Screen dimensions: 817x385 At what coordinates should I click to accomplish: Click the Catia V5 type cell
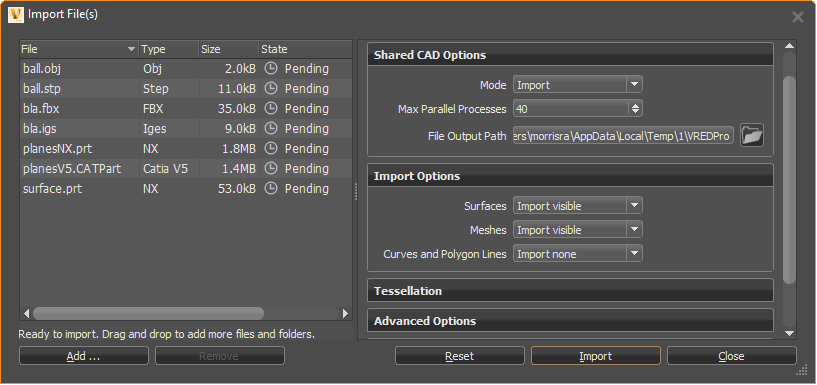169,168
